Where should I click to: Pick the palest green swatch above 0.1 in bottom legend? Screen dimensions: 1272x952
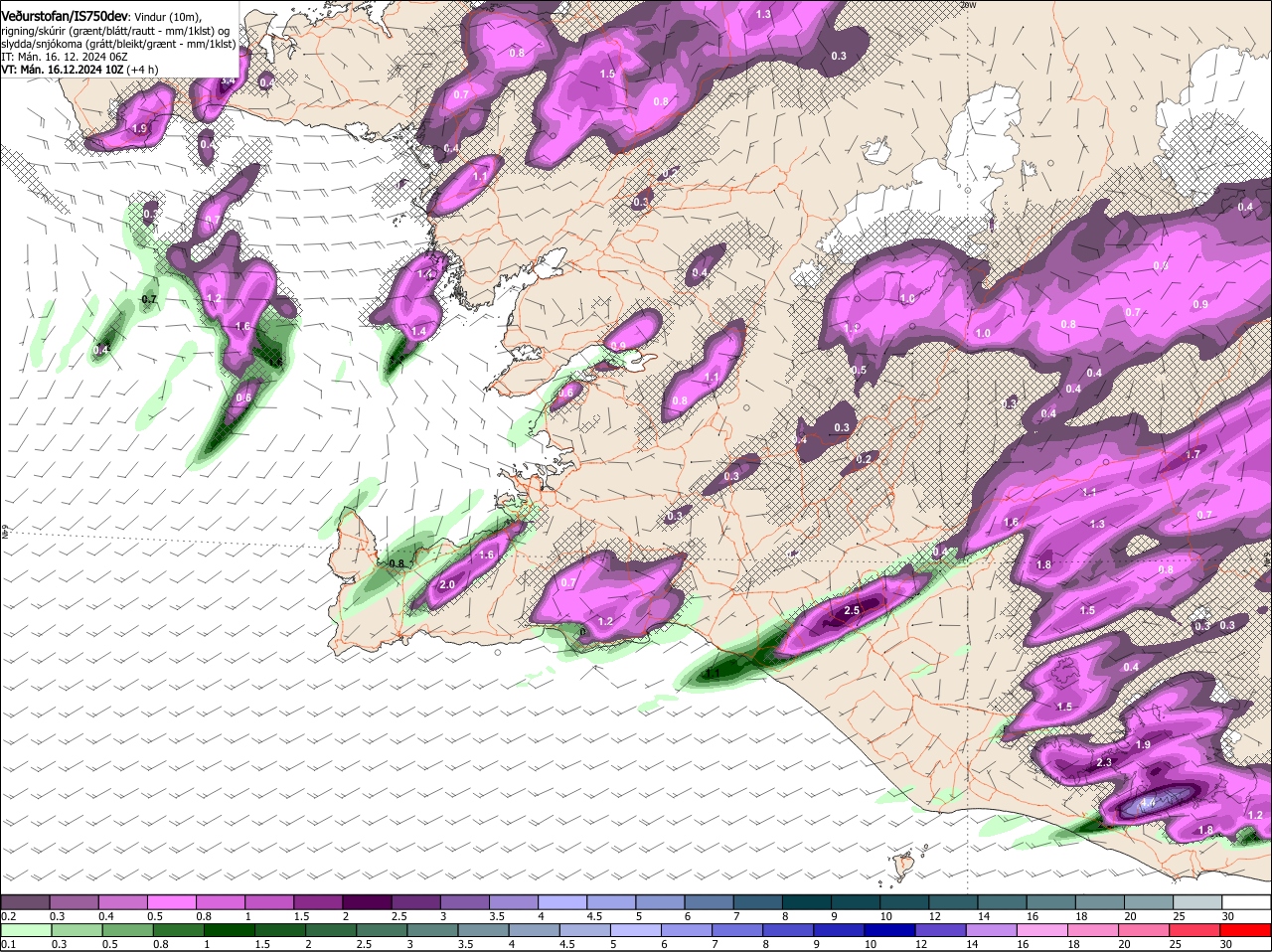click(x=26, y=930)
